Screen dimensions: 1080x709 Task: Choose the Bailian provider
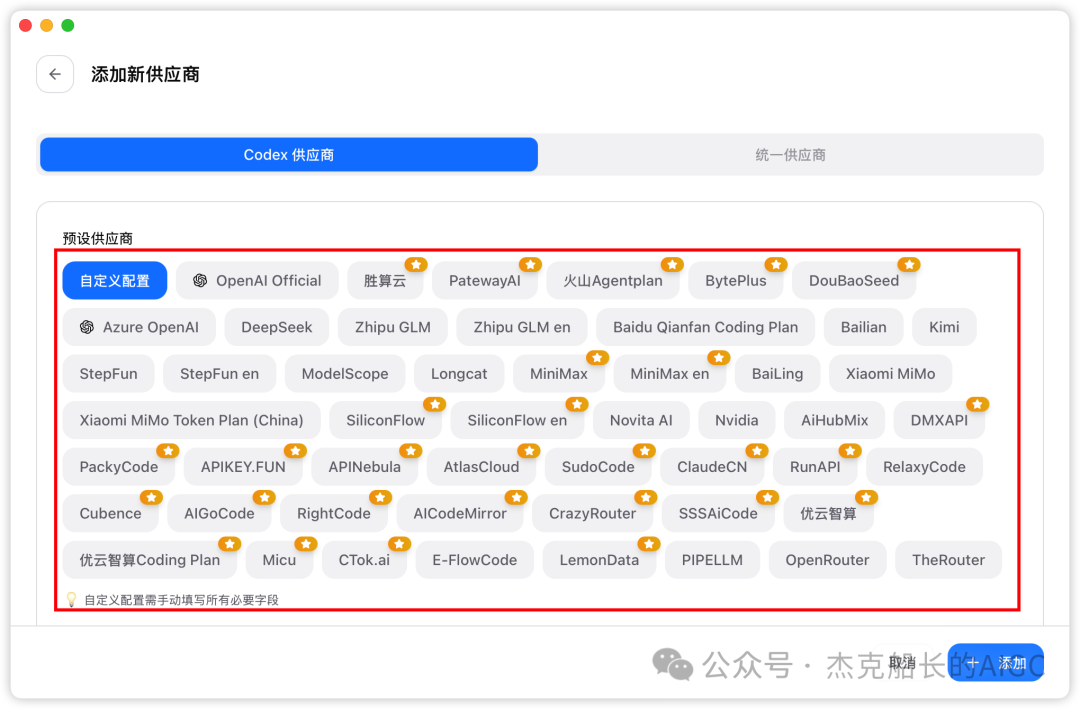tap(864, 327)
